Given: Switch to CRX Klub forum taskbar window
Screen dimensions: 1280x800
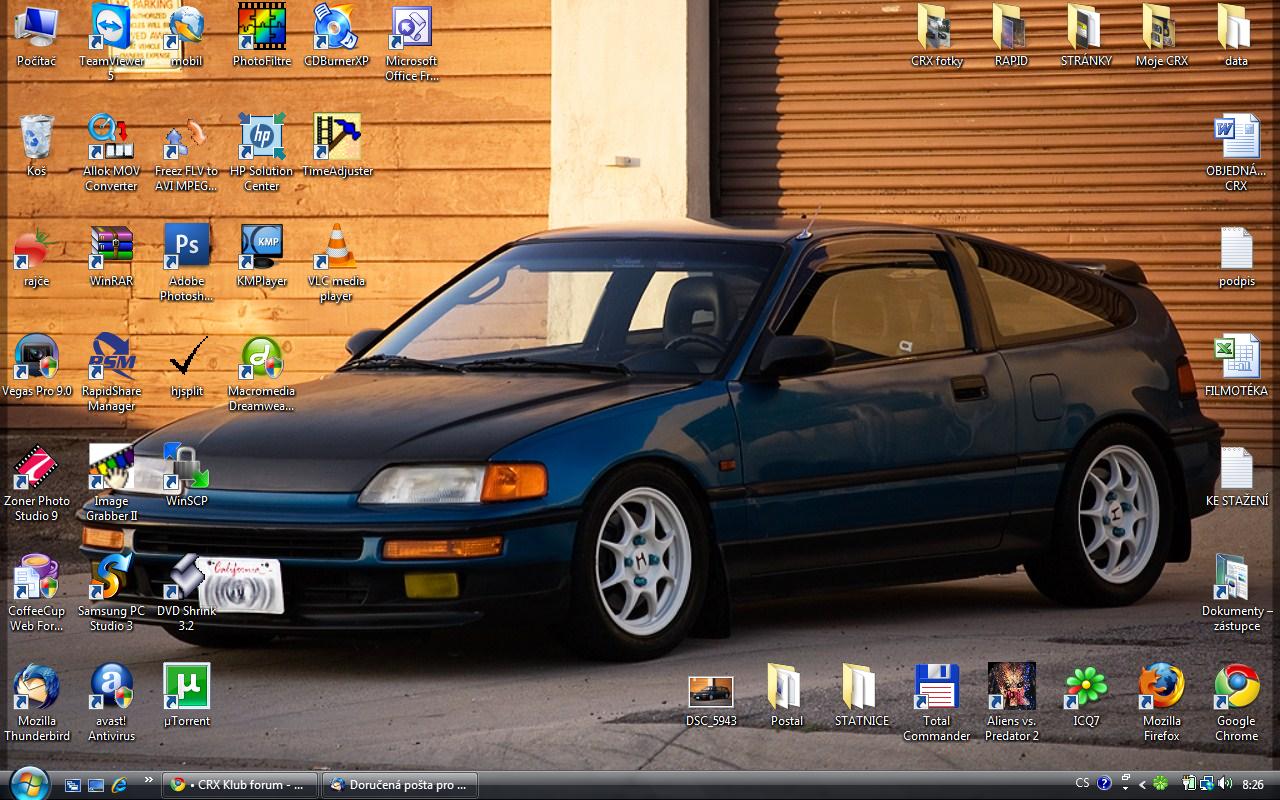Looking at the screenshot, I should (x=240, y=785).
